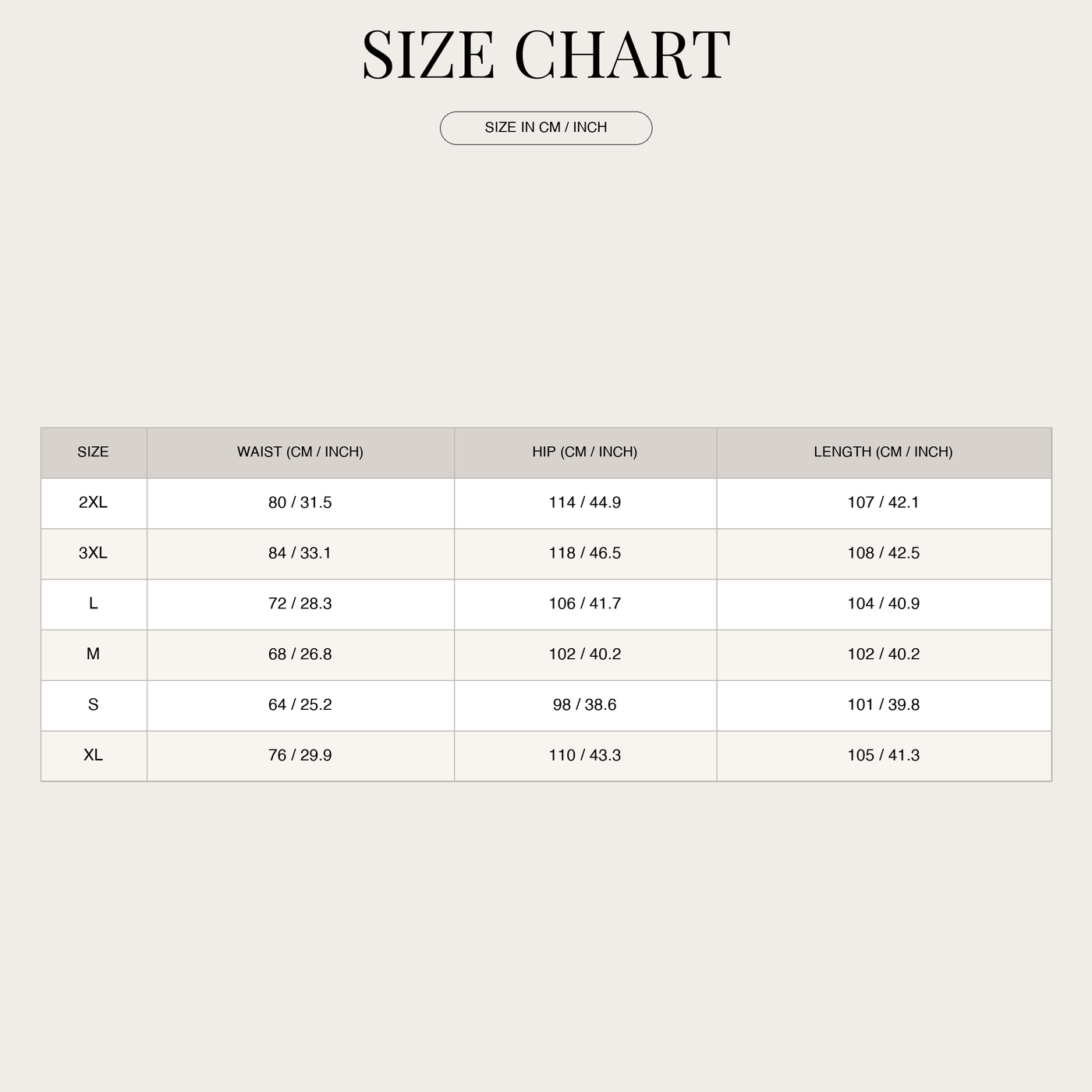The height and width of the screenshot is (1092, 1092).
Task: Click the S size row label
Action: pos(93,705)
